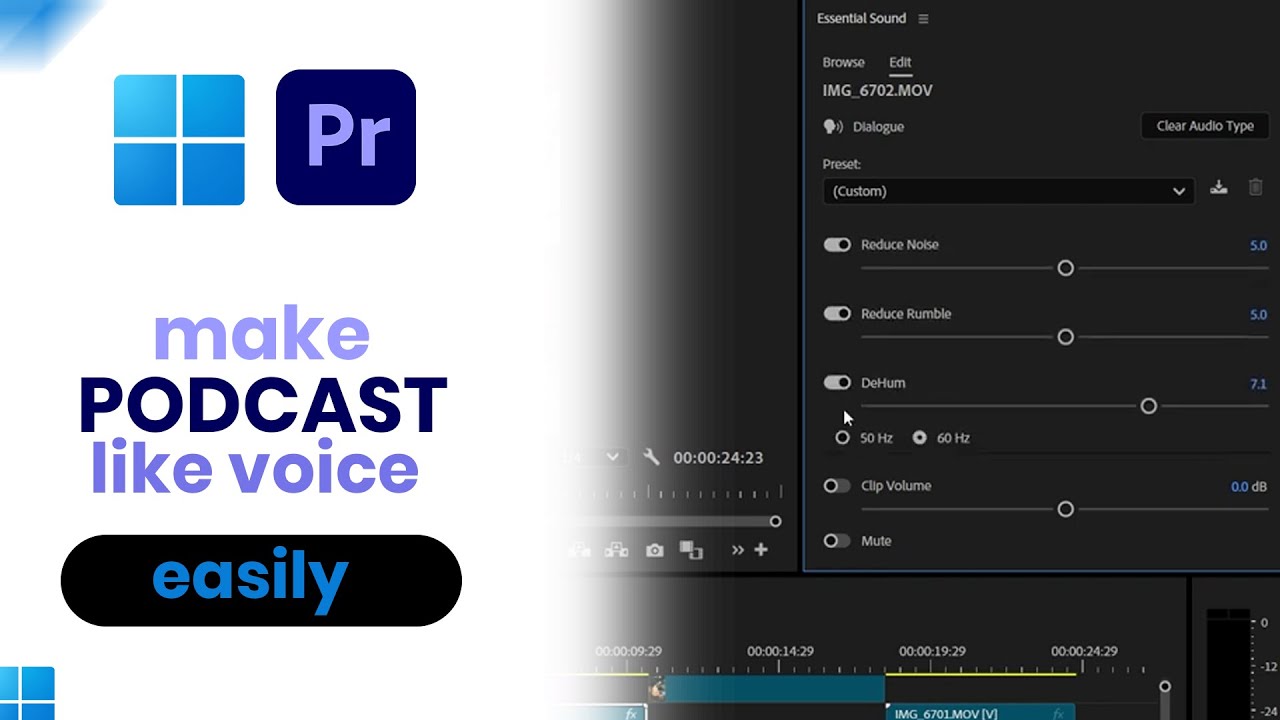This screenshot has height=720, width=1280.
Task: Open the Preset (Custom) dropdown
Action: coord(1008,191)
